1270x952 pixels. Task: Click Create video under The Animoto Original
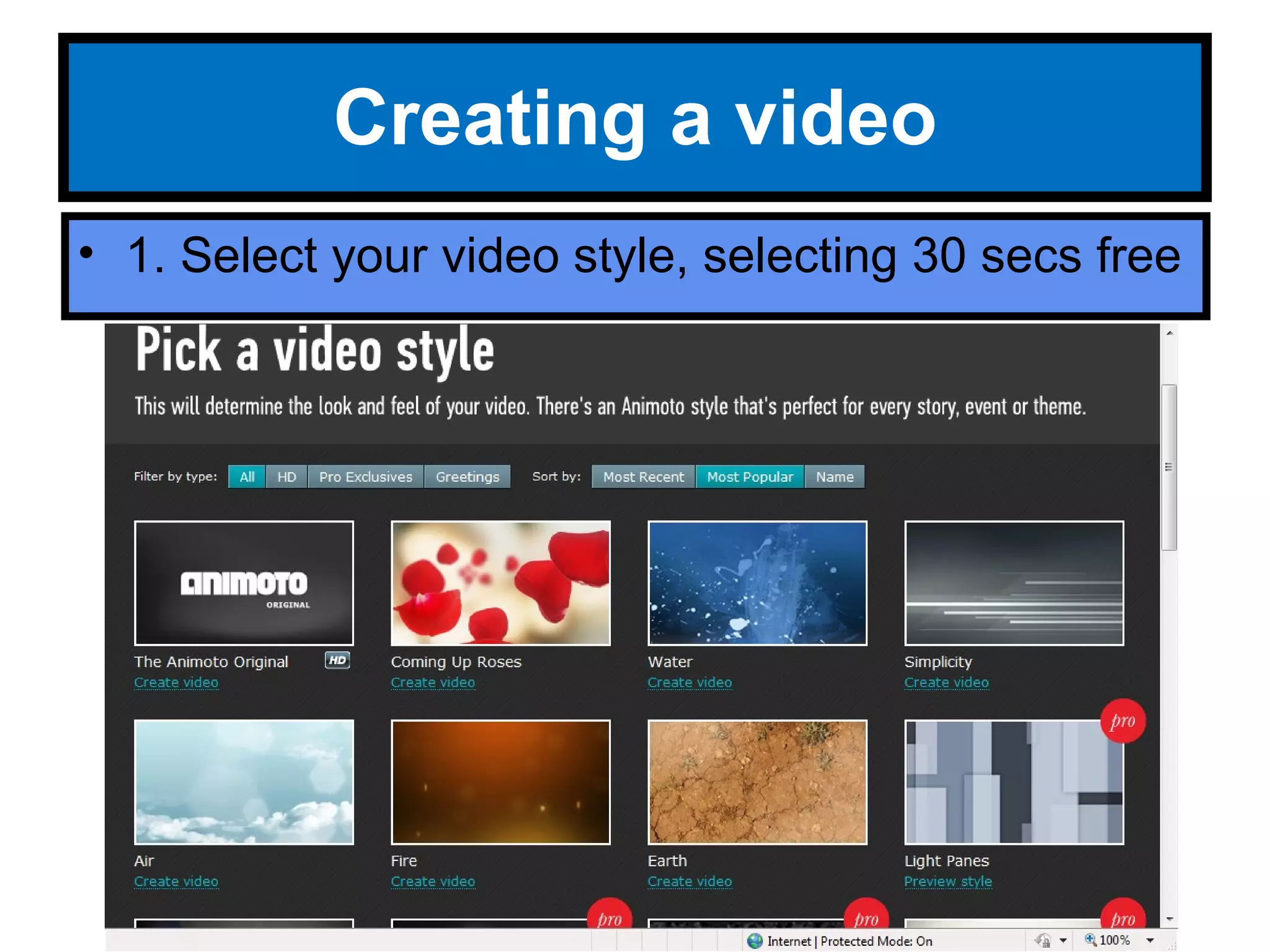(176, 682)
